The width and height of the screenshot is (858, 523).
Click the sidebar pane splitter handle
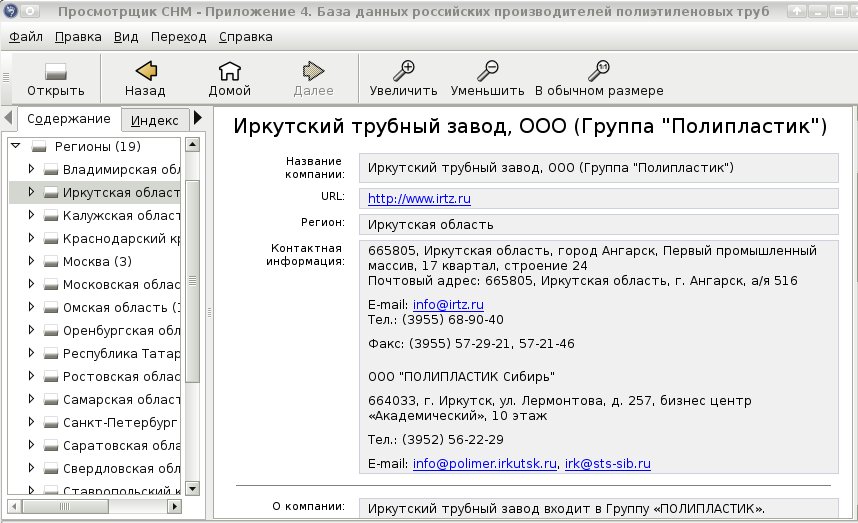click(x=210, y=313)
